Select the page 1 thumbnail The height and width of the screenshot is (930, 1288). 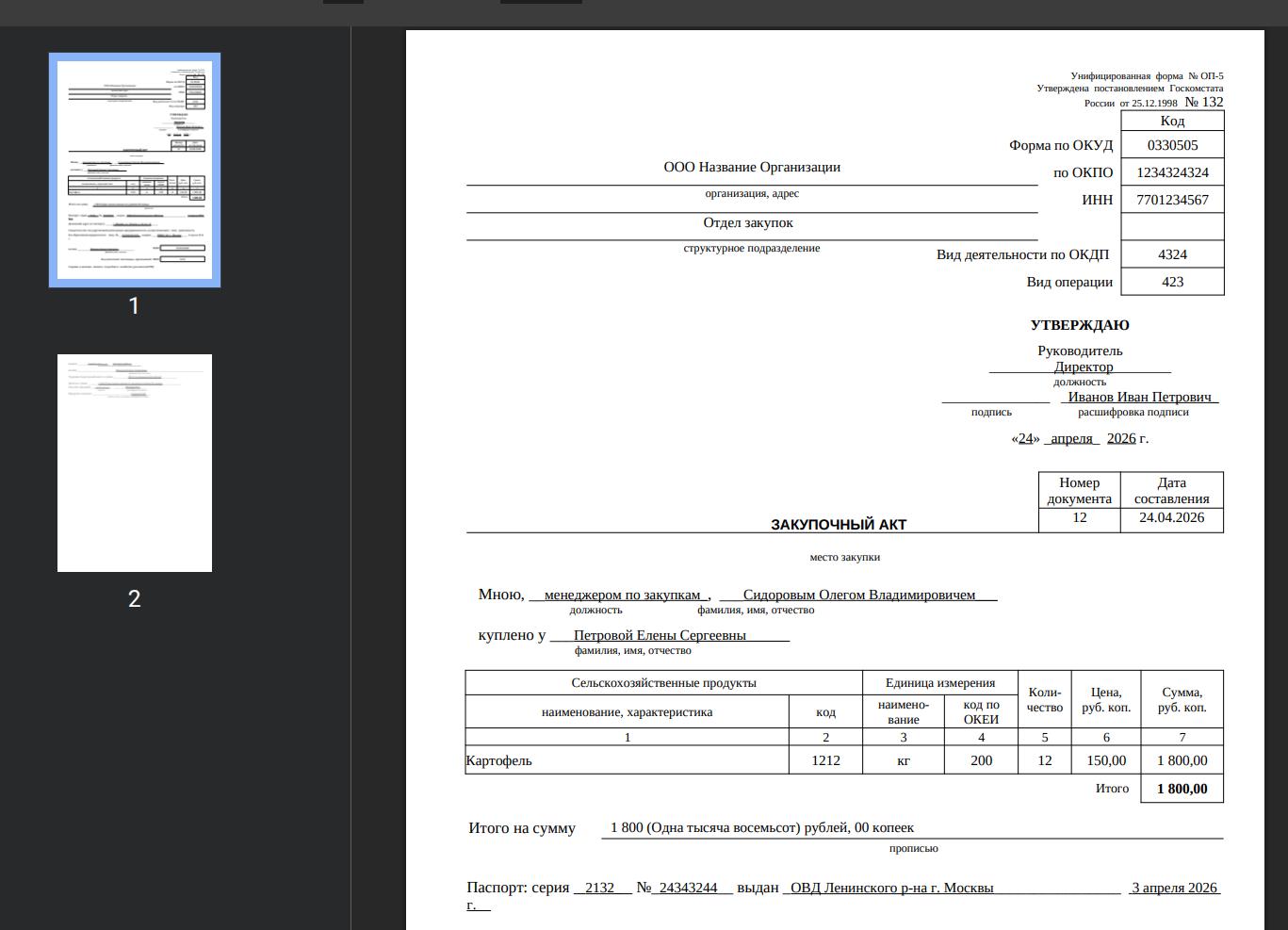[135, 170]
